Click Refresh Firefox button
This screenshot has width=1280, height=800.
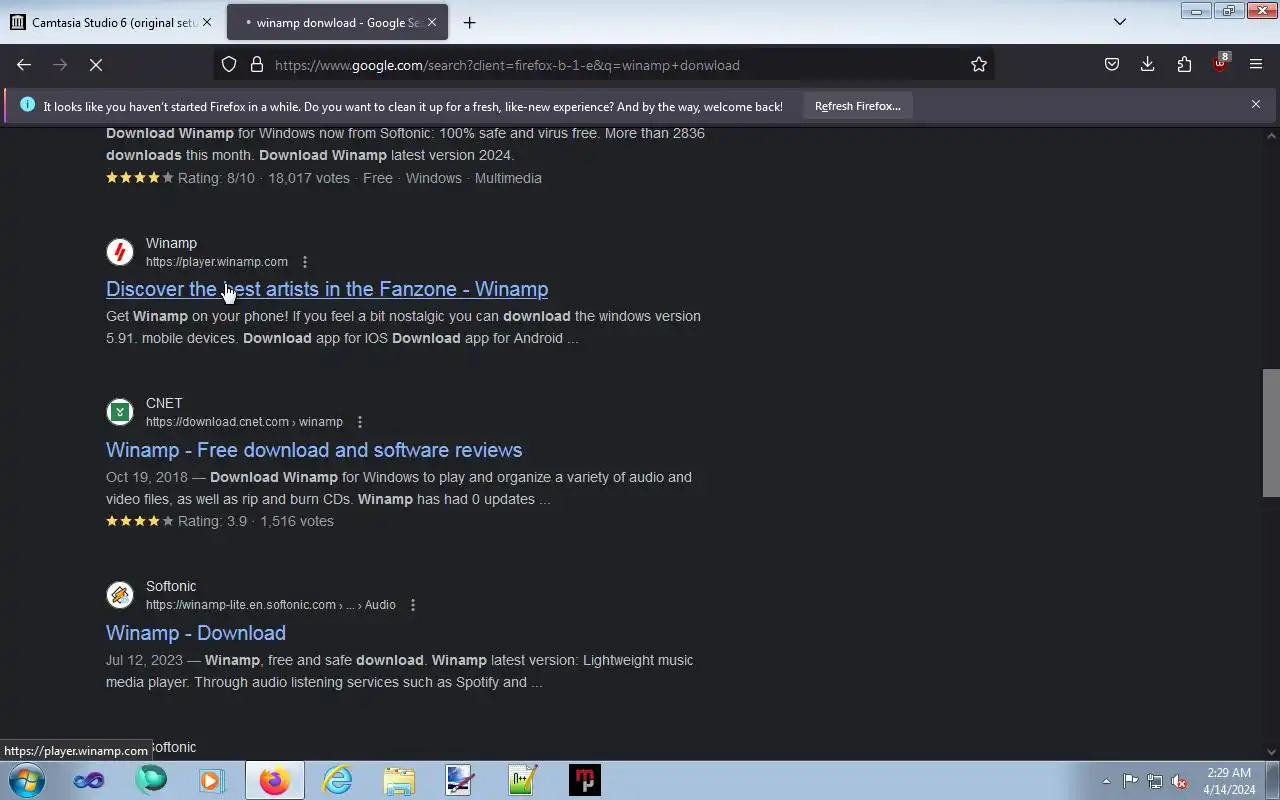pyautogui.click(x=857, y=106)
